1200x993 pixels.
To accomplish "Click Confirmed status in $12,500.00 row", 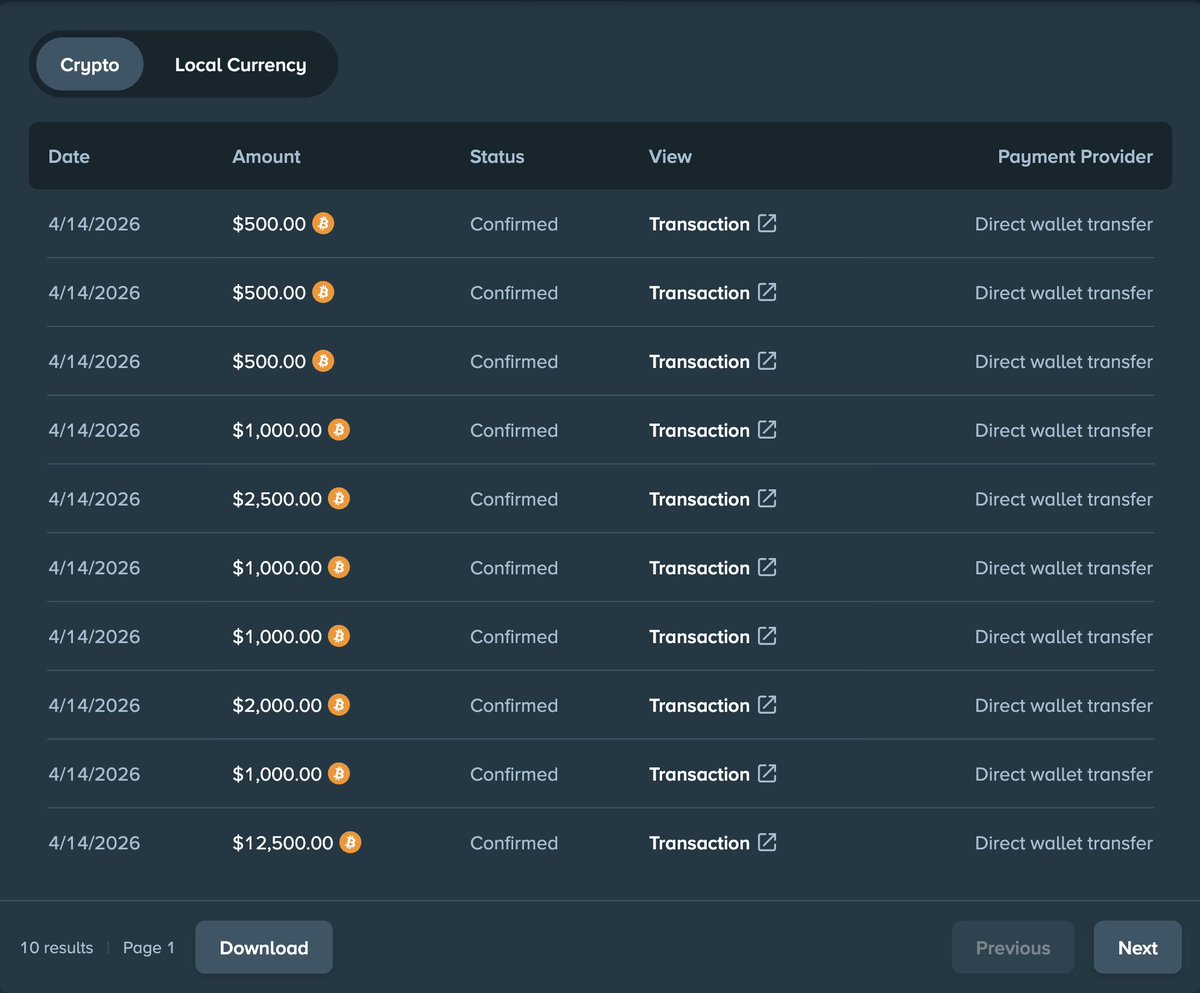I will (x=514, y=843).
